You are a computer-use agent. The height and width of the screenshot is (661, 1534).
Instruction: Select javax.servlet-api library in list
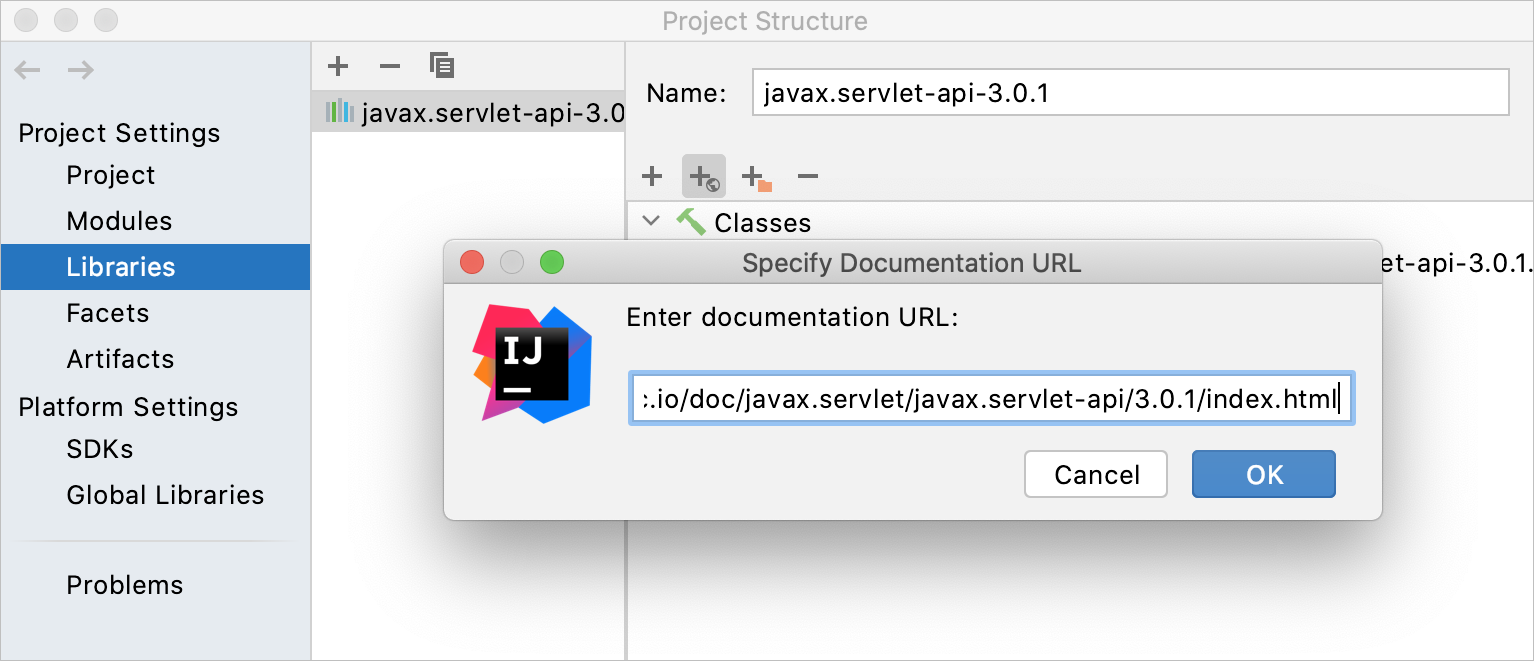468,112
